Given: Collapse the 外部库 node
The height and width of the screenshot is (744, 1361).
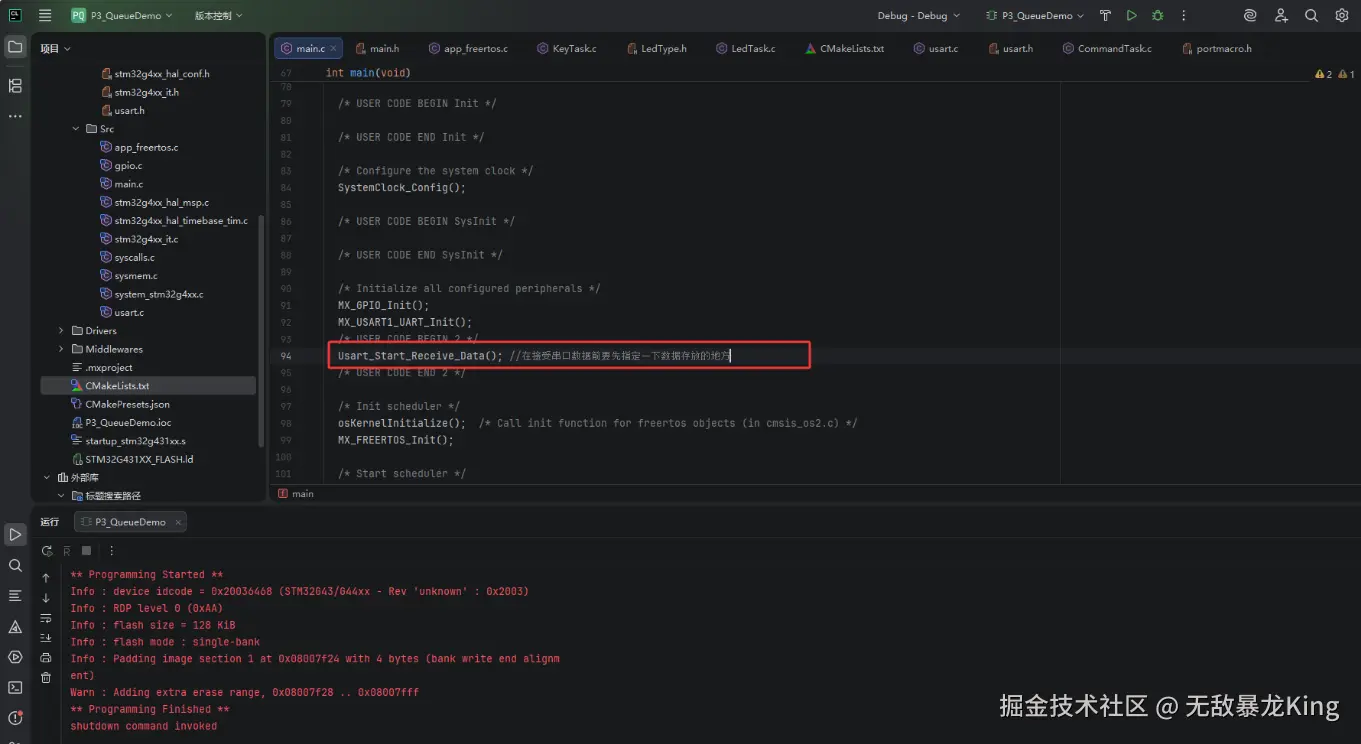Looking at the screenshot, I should (47, 478).
